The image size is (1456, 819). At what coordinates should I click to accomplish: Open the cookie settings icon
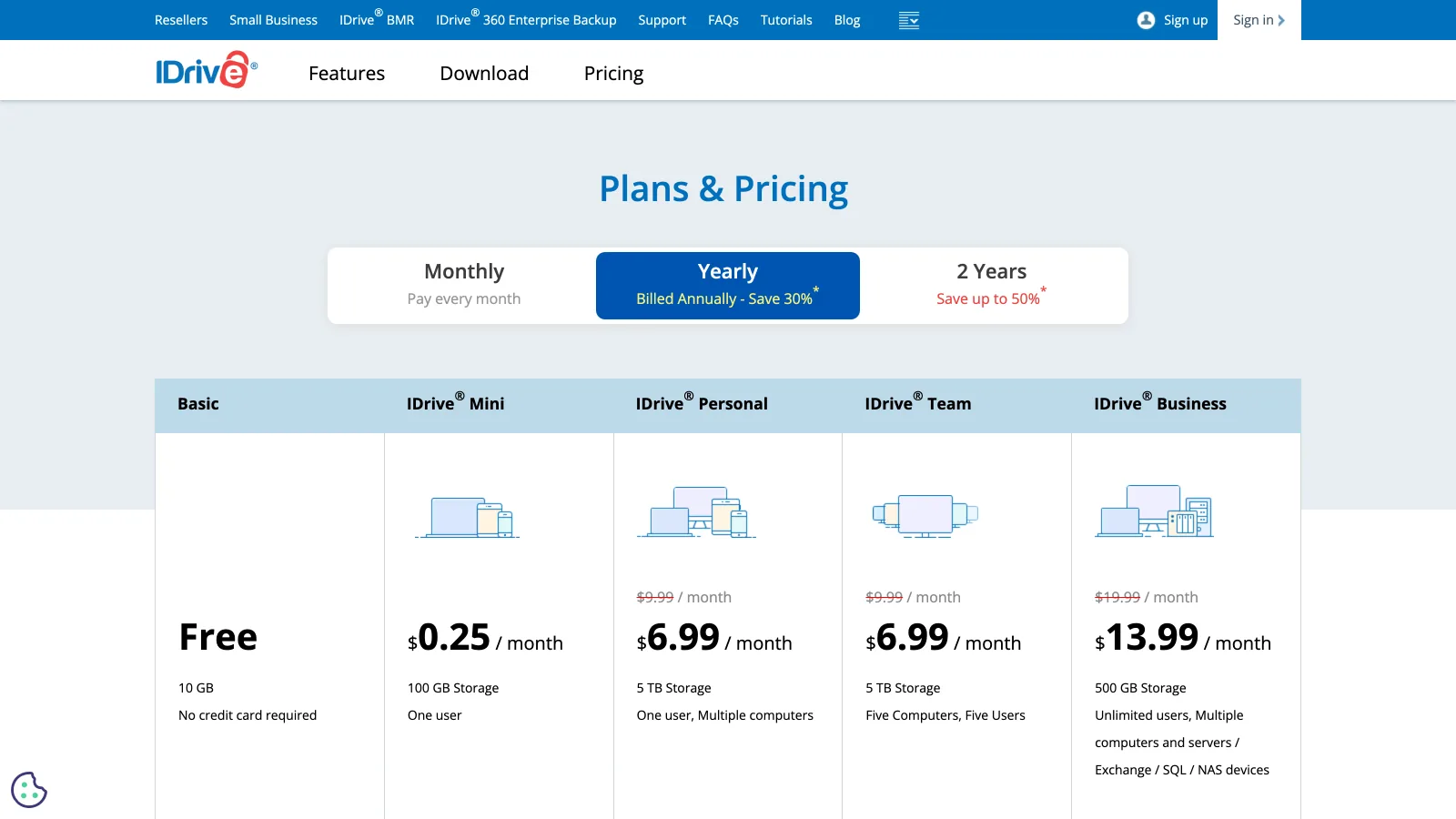29,790
